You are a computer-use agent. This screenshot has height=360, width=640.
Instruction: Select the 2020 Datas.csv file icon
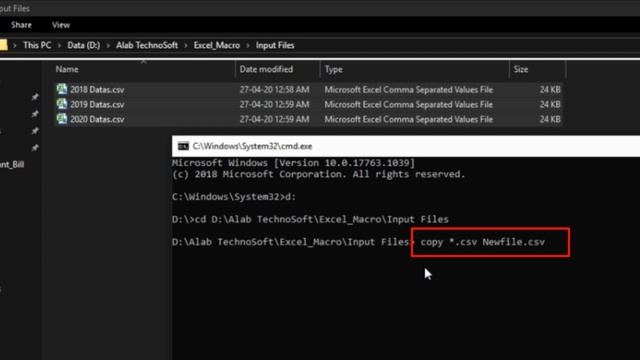[x=62, y=119]
